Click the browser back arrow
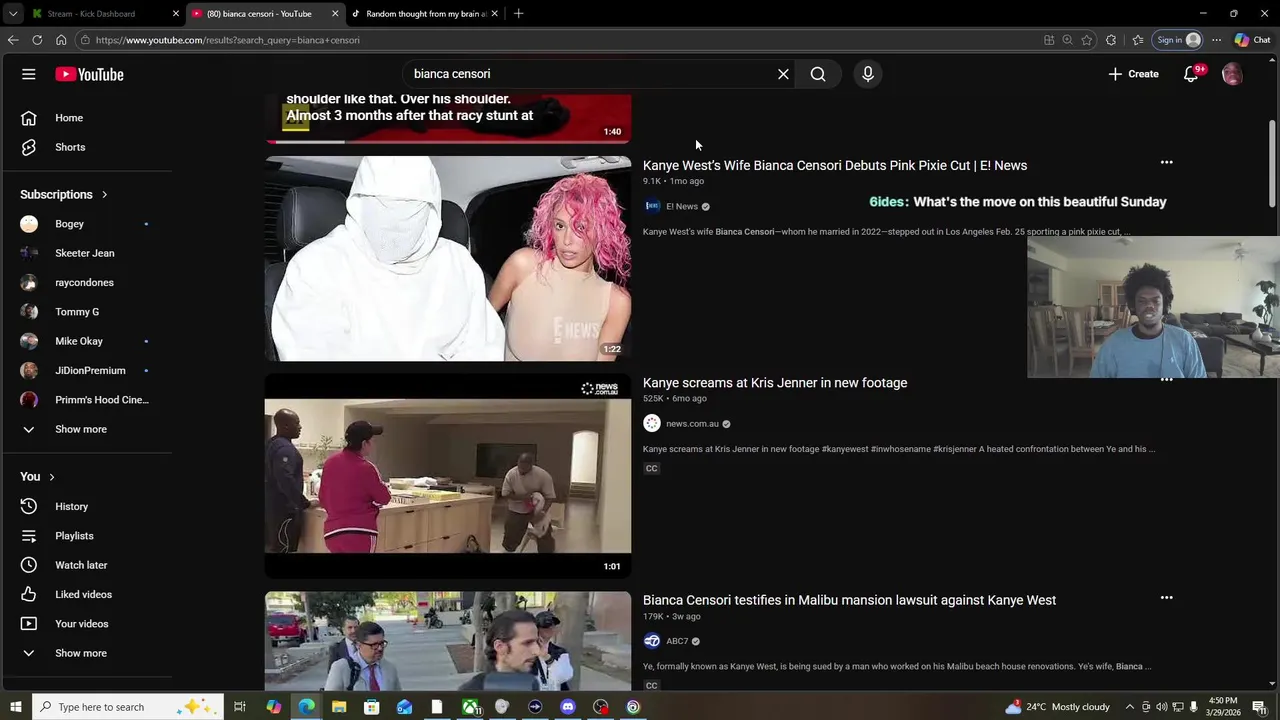The width and height of the screenshot is (1280, 720). click(x=13, y=40)
